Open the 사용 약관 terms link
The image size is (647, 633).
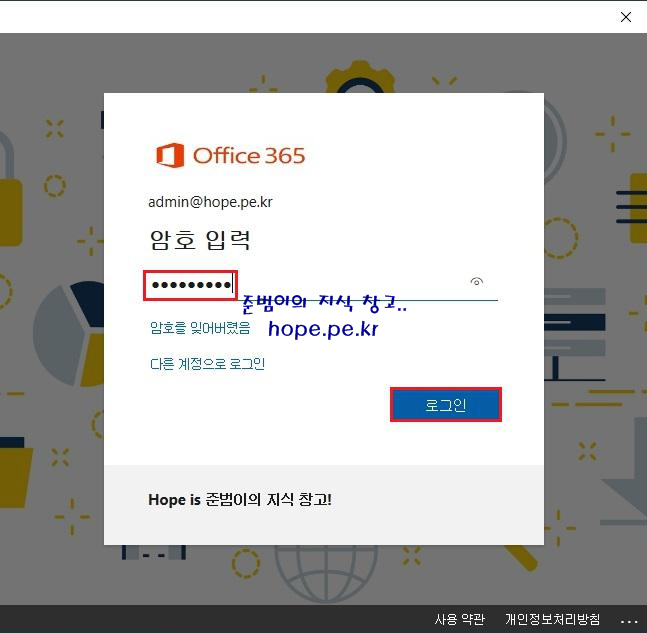[459, 619]
